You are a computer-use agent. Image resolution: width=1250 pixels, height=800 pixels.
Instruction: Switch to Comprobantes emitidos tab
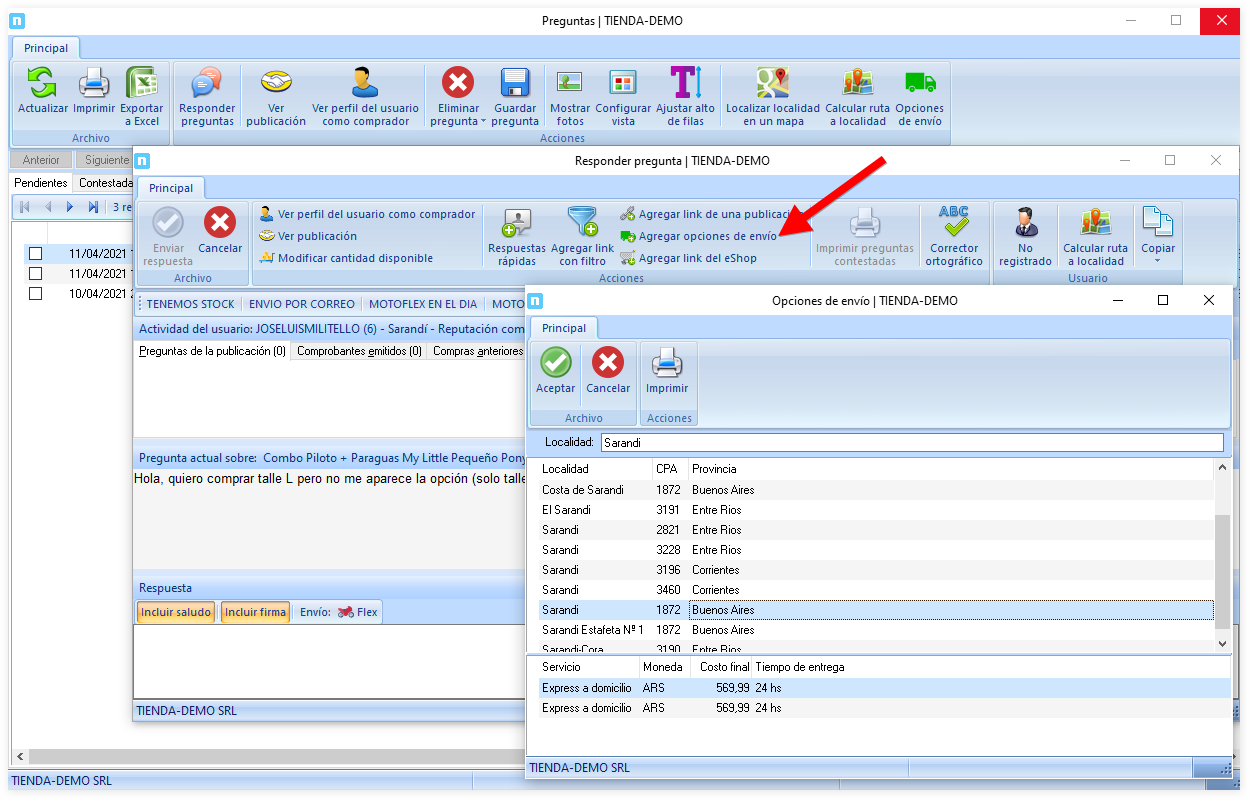[x=359, y=352]
